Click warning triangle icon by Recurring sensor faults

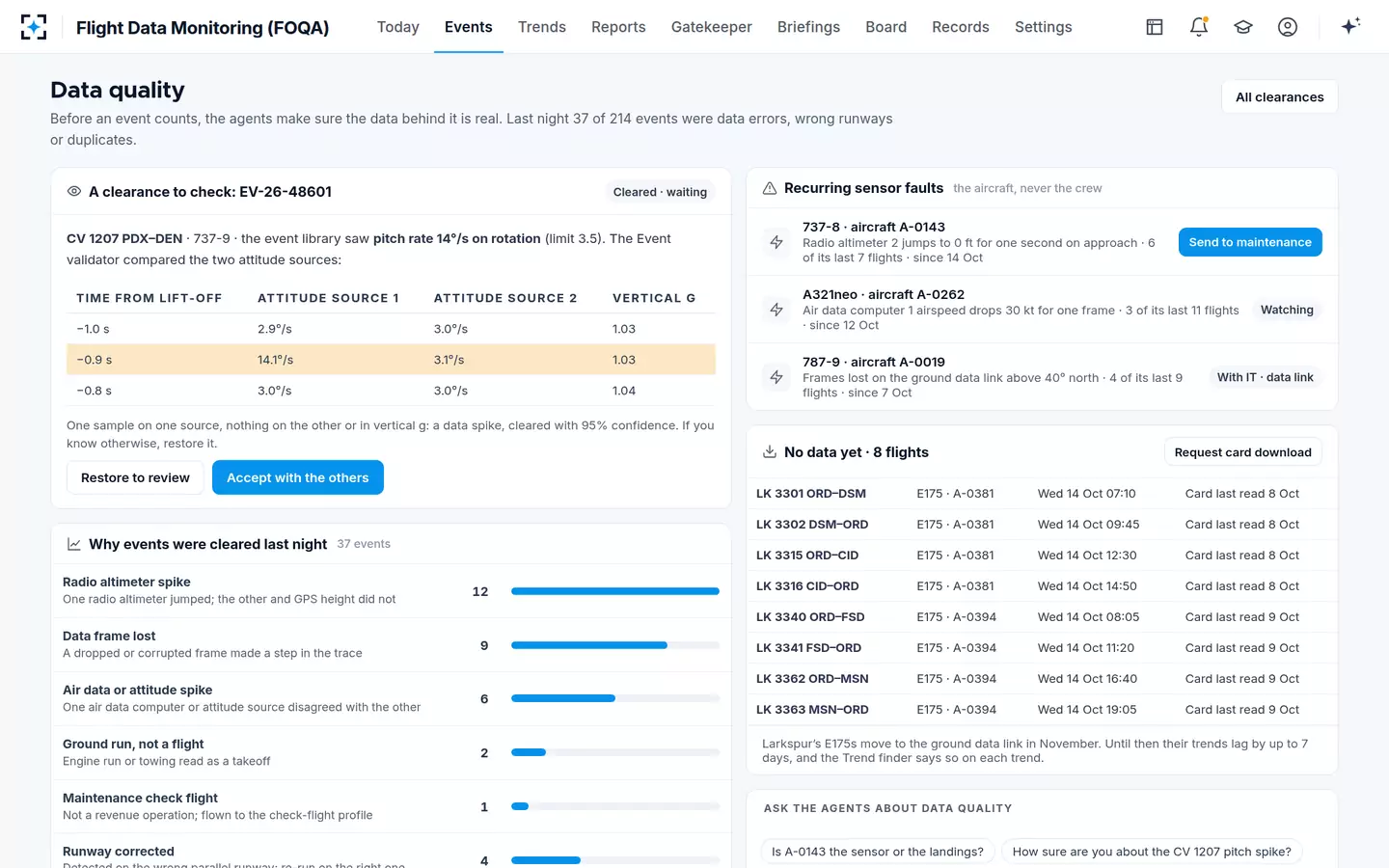pos(770,189)
